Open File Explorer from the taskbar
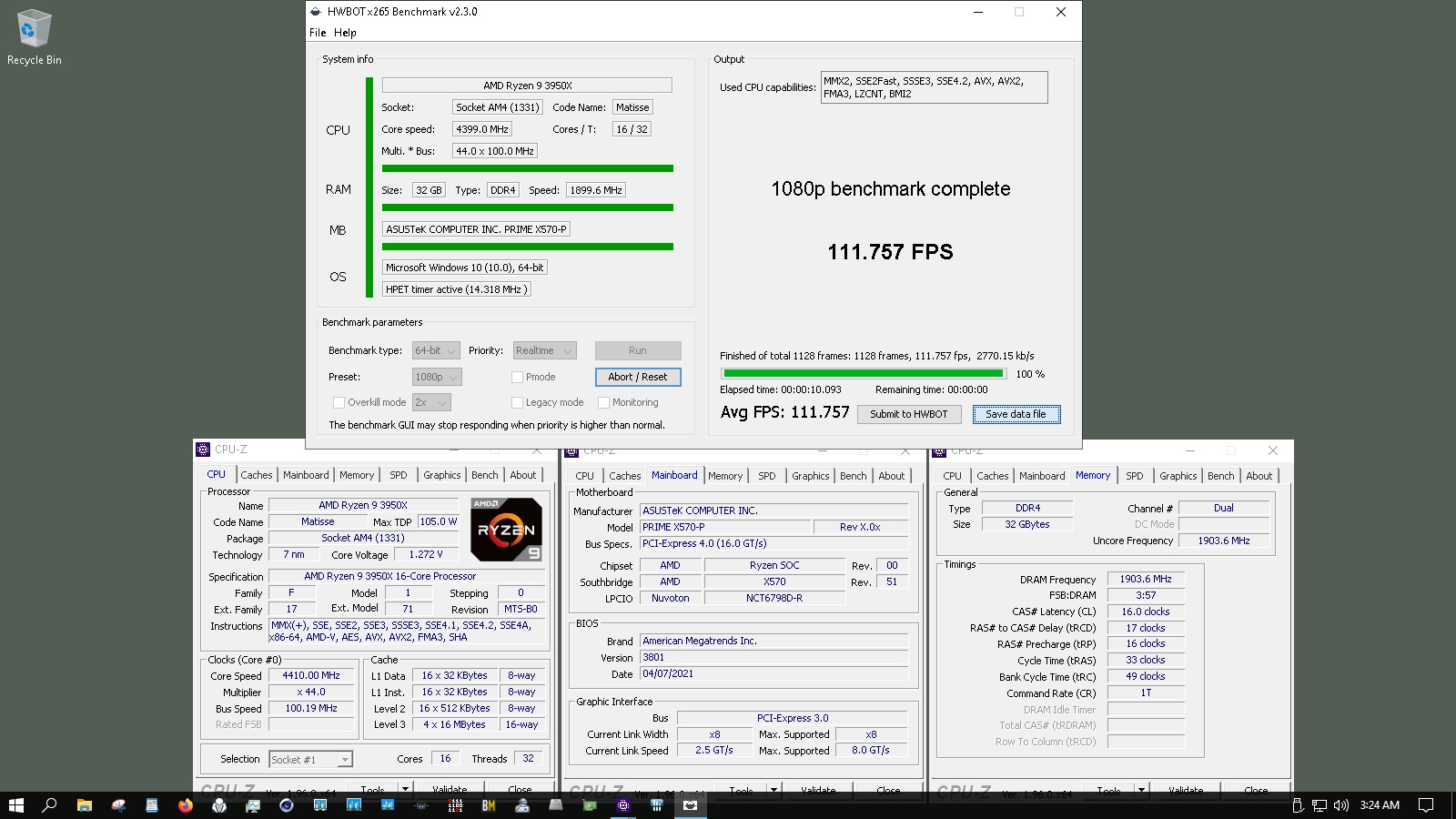Viewport: 1456px width, 819px height. [84, 805]
